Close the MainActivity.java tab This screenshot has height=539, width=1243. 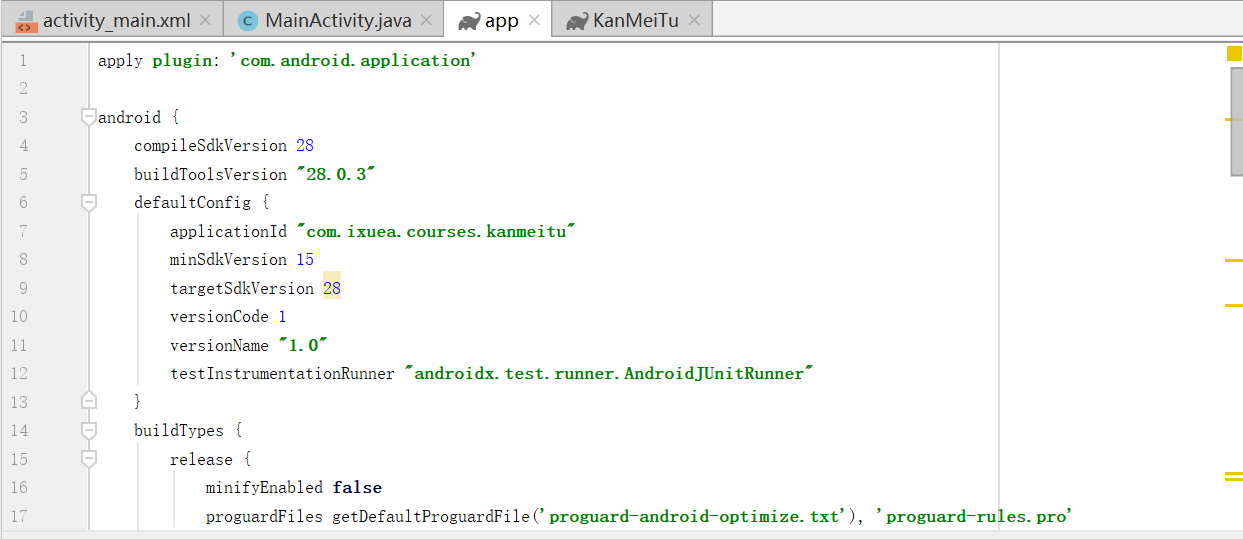tap(427, 20)
